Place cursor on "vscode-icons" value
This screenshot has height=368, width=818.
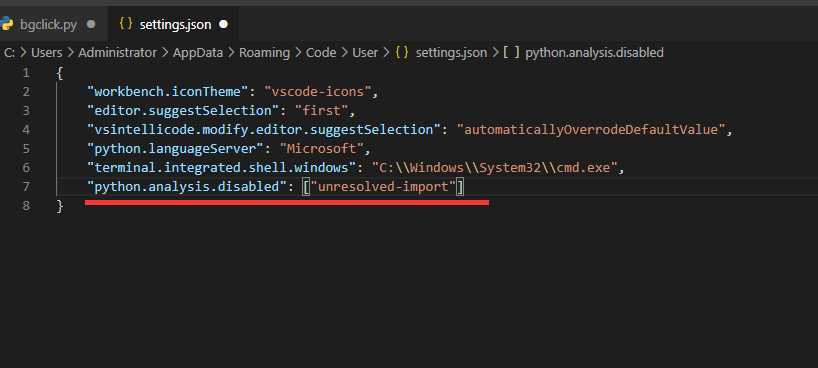[318, 92]
